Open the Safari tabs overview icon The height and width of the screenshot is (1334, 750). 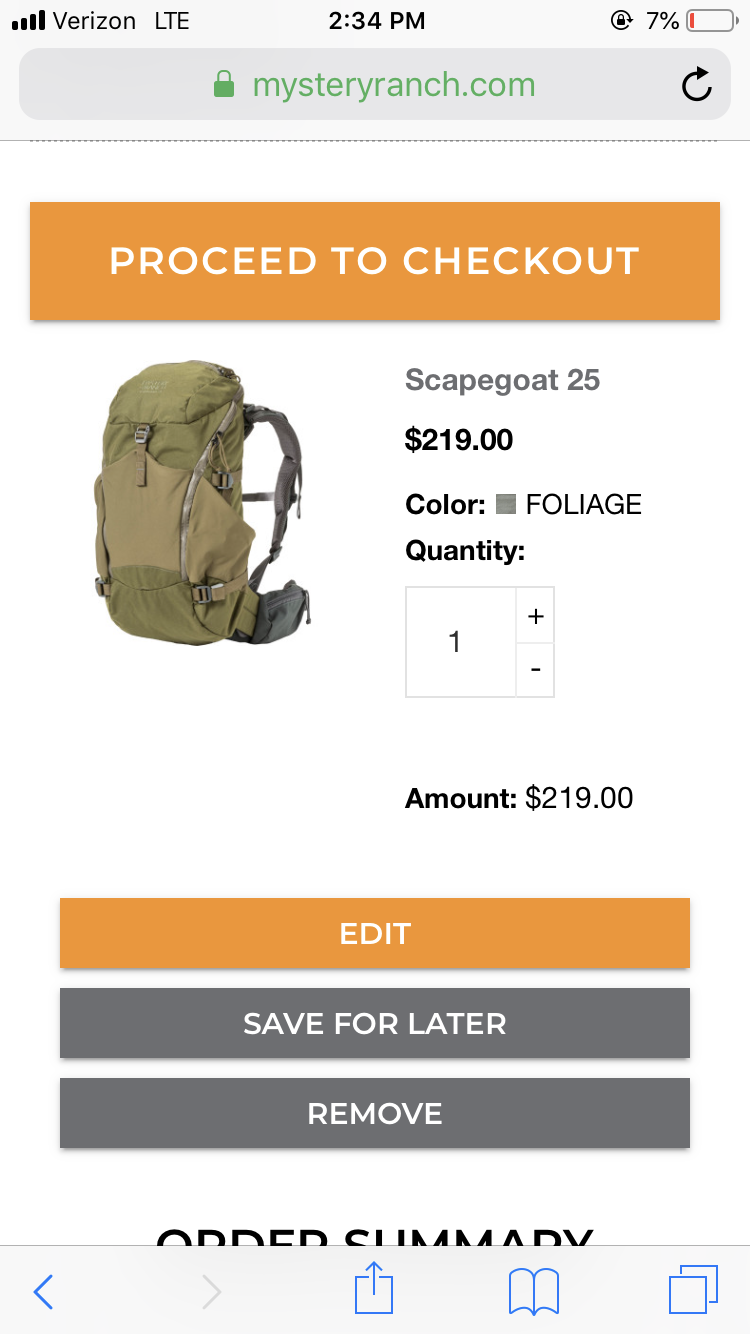[x=693, y=1290]
